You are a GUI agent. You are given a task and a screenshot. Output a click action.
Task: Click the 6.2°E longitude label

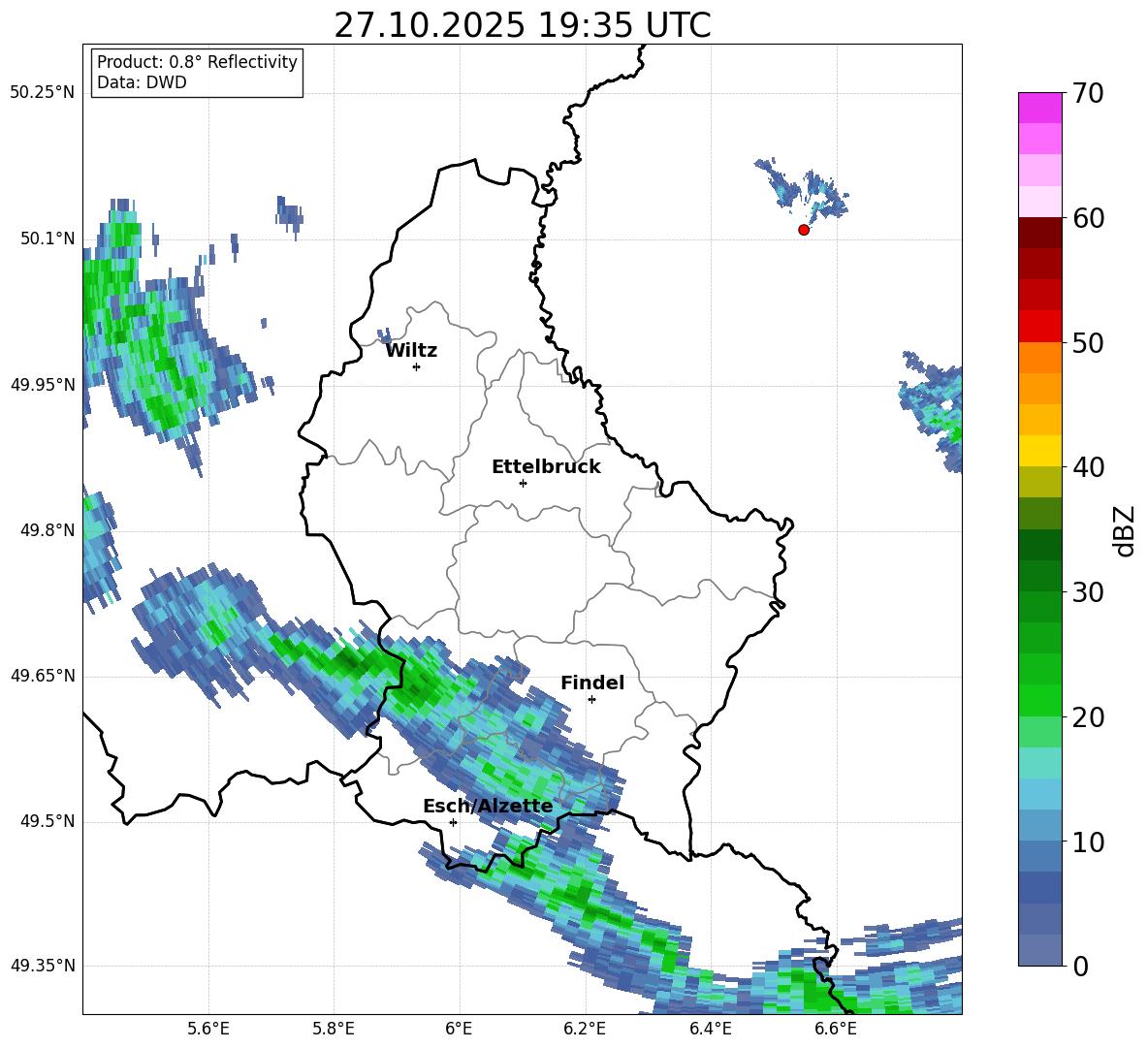(x=585, y=1029)
